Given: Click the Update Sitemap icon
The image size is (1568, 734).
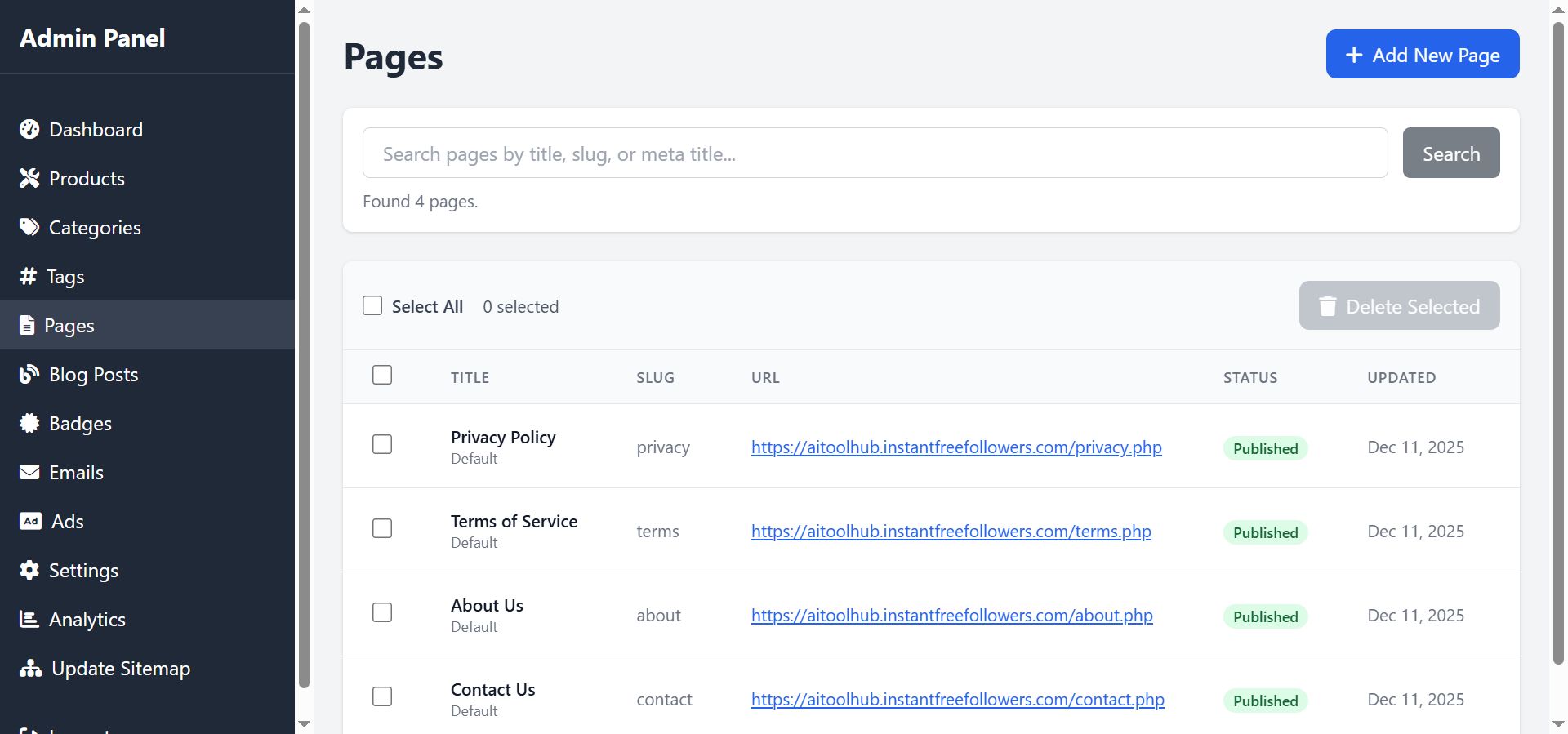Looking at the screenshot, I should 30,669.
